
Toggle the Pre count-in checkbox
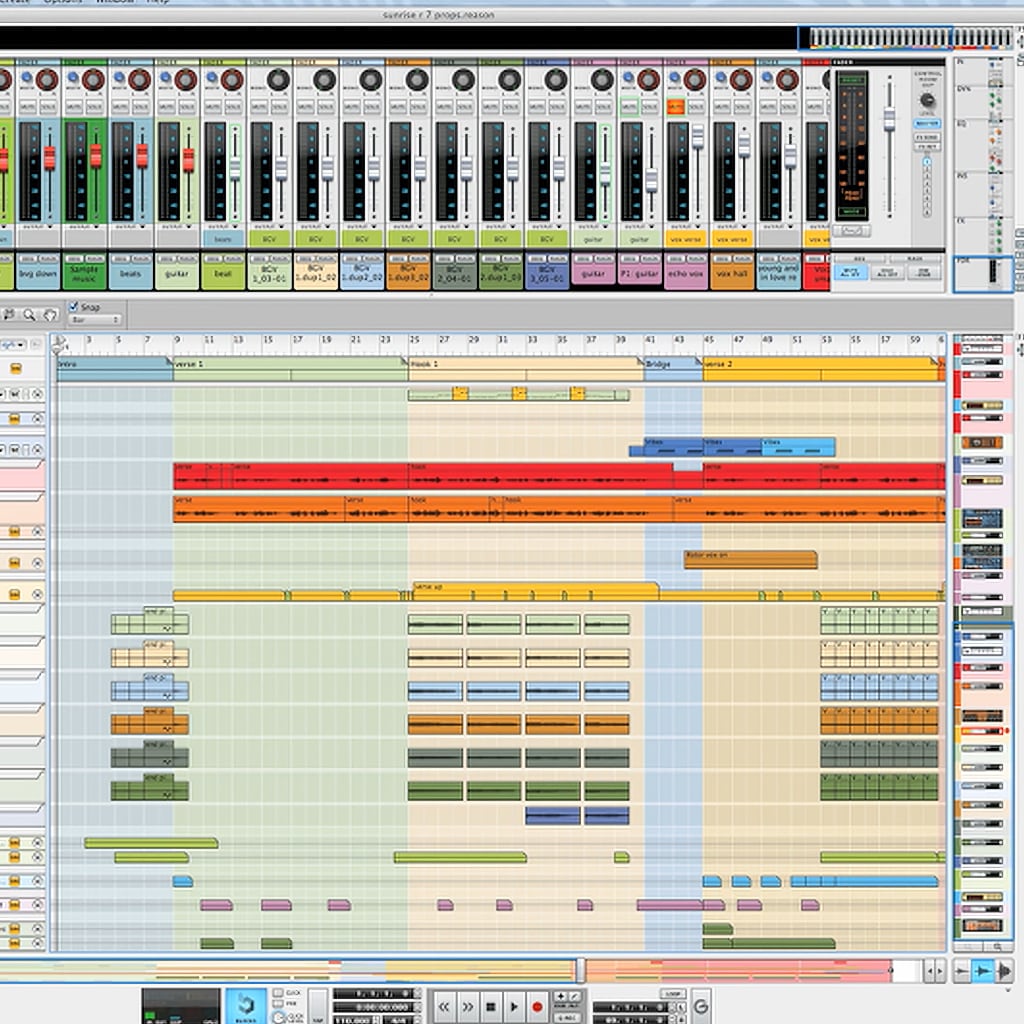(x=278, y=1004)
